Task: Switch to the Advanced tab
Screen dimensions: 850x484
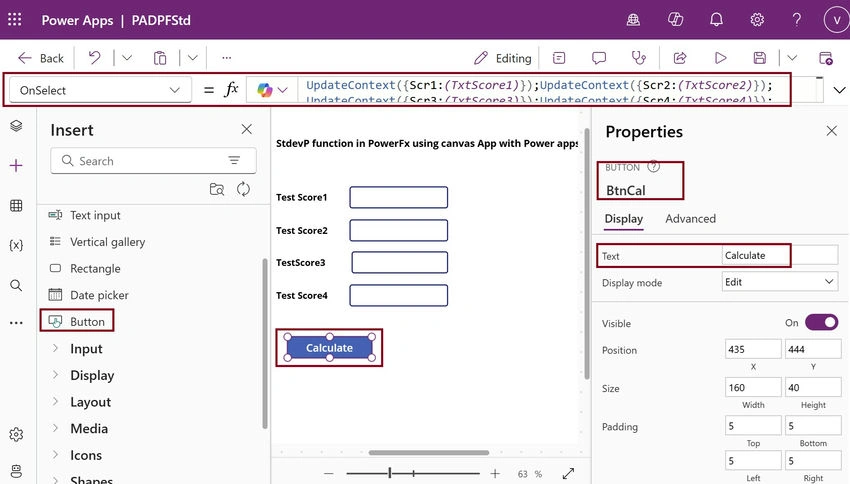Action: coord(690,218)
